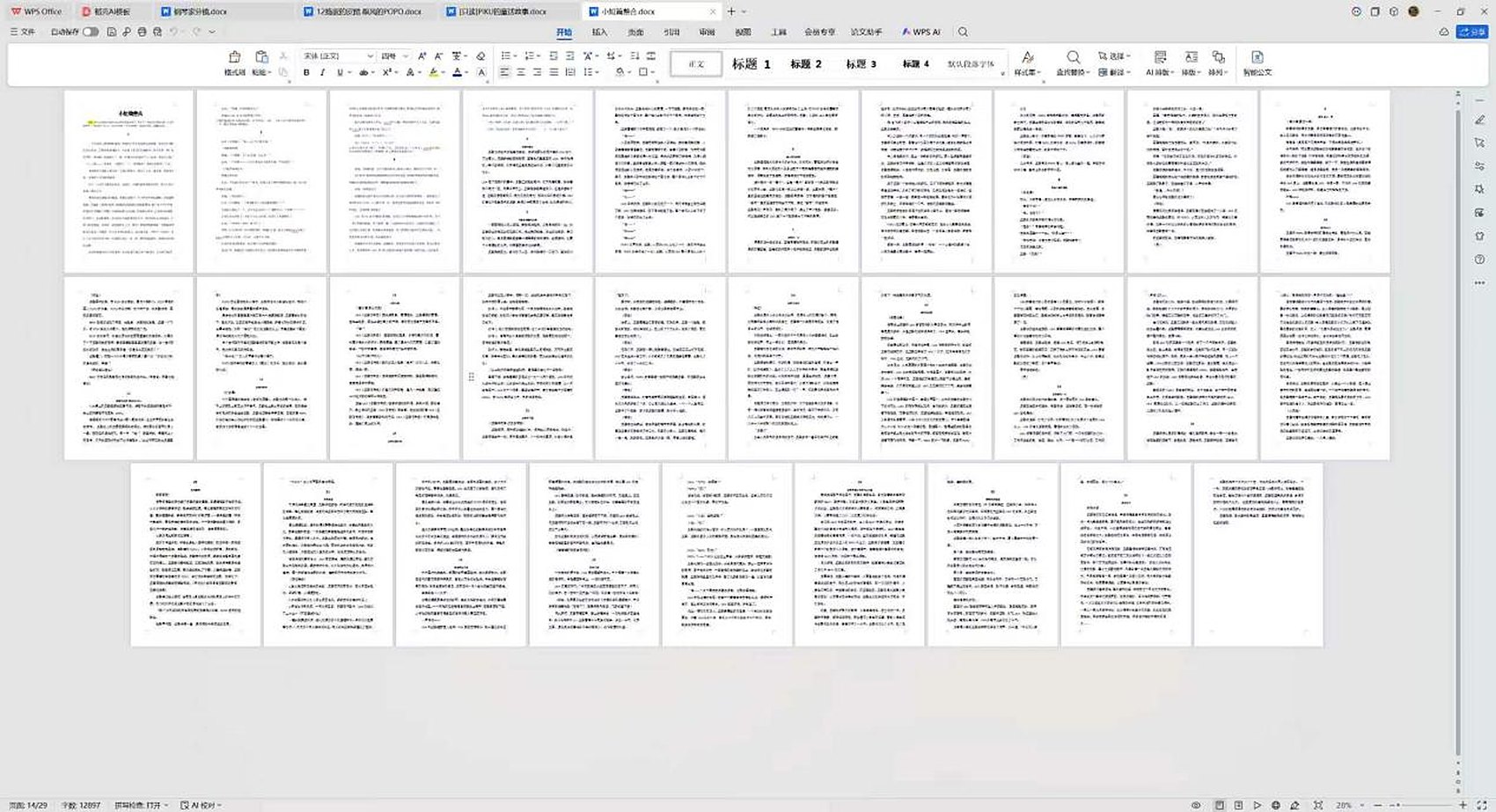Screen dimensions: 1496x812
Task: Click the Format Painter icon
Action: pos(234,56)
